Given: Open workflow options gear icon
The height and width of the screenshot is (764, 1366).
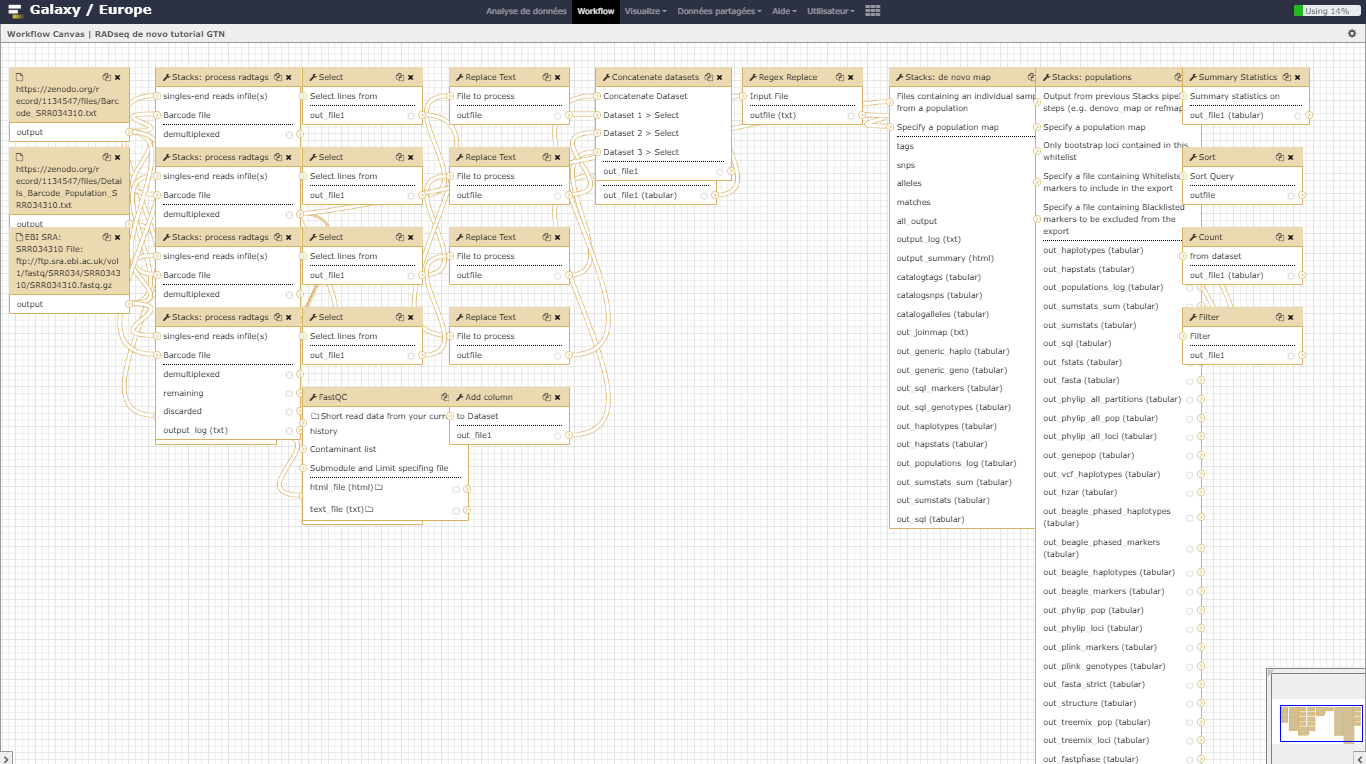Looking at the screenshot, I should pyautogui.click(x=1352, y=33).
